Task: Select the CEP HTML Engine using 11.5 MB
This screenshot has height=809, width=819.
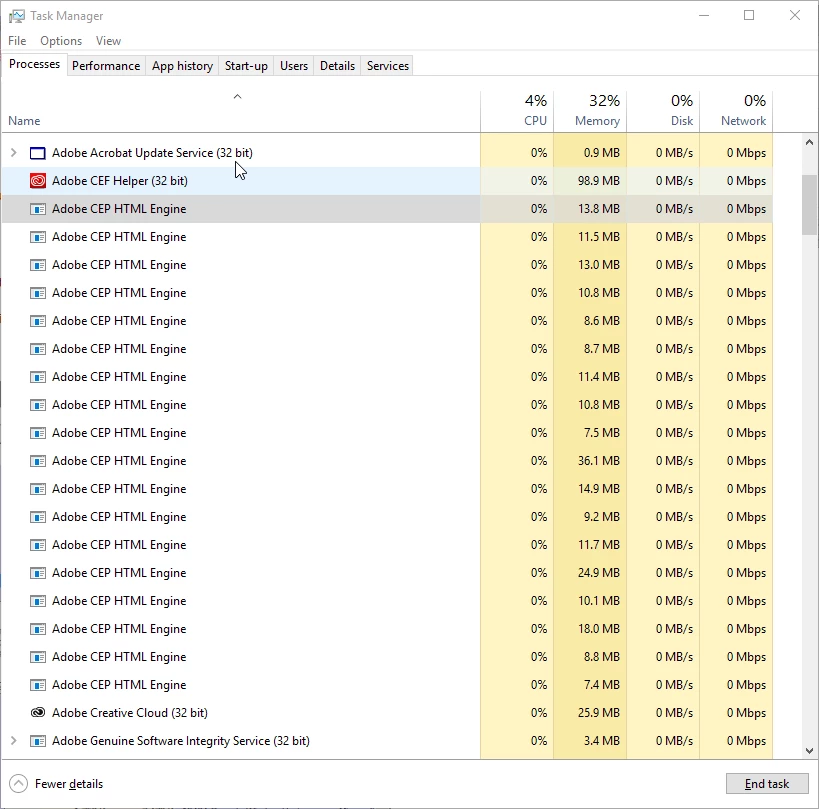Action: pyautogui.click(x=387, y=237)
